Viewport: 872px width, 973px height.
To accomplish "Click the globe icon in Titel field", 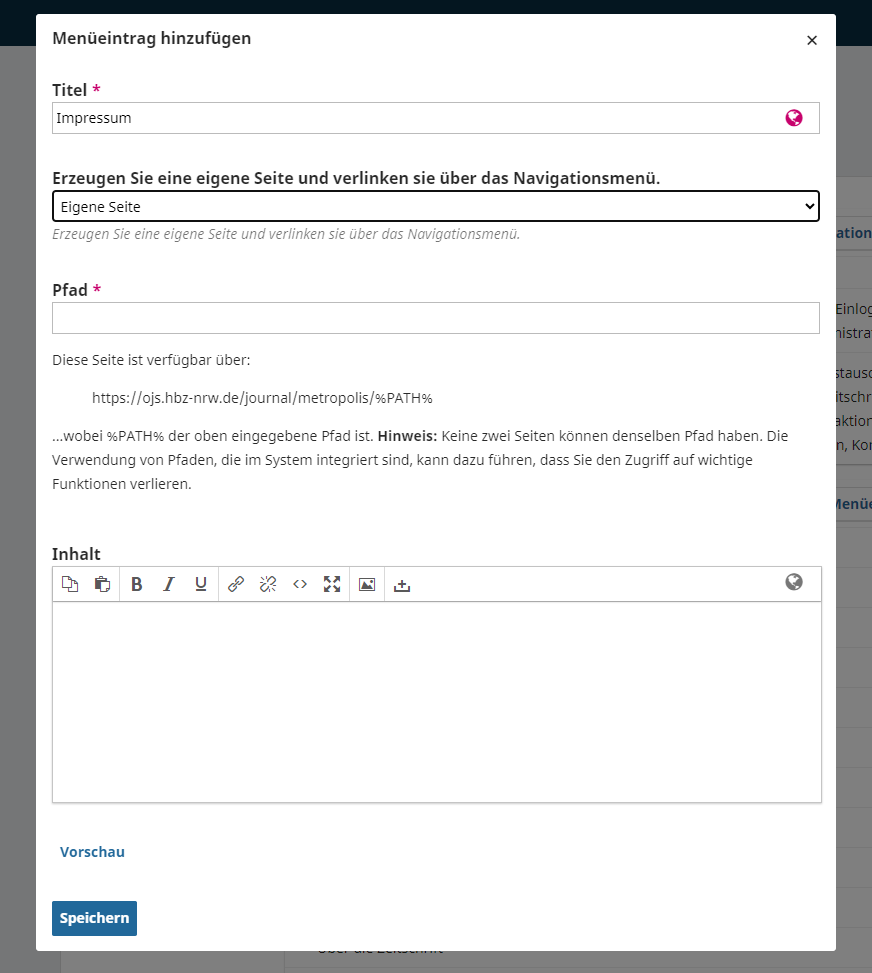I will point(794,118).
